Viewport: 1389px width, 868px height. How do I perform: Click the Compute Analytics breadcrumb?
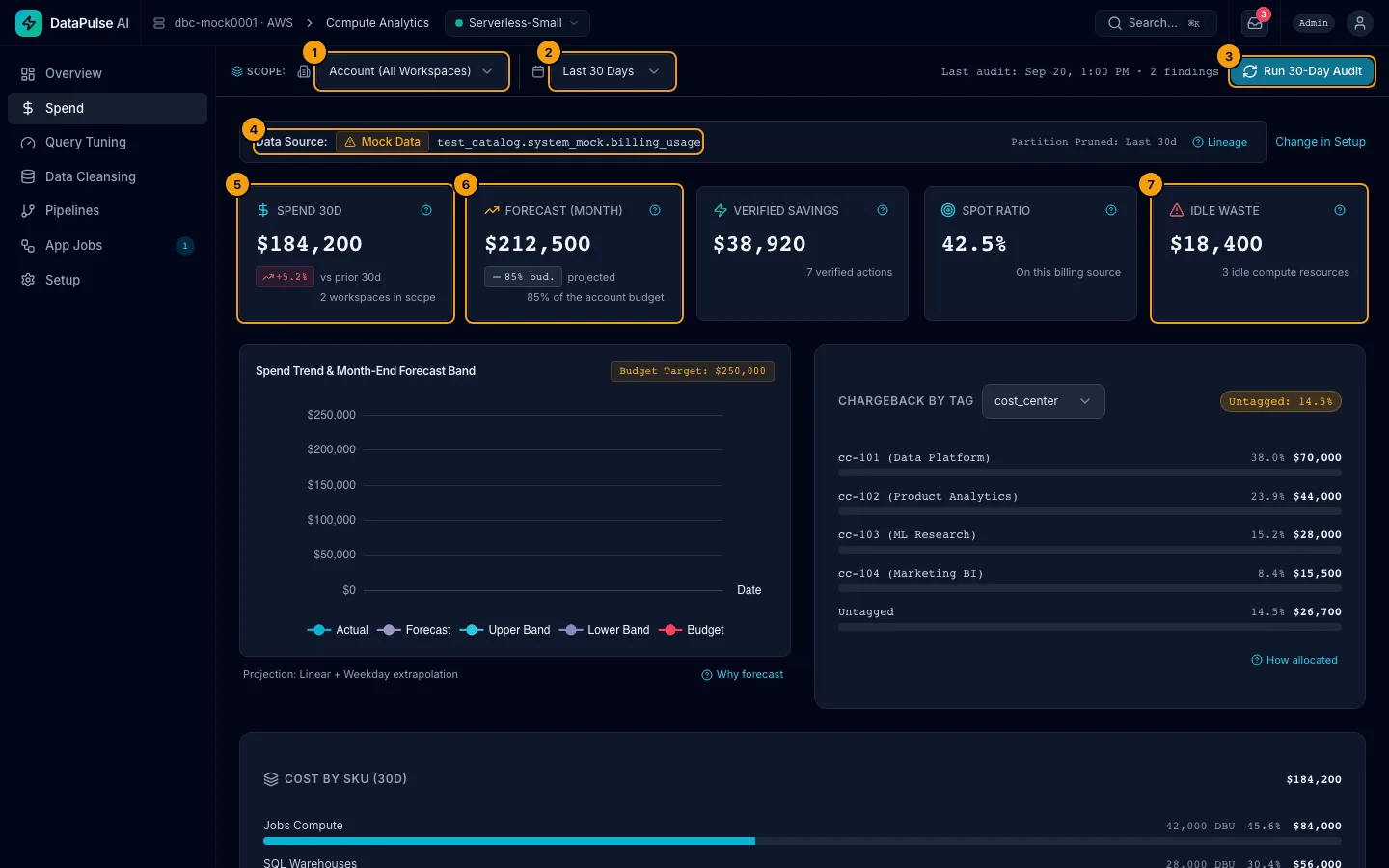377,23
